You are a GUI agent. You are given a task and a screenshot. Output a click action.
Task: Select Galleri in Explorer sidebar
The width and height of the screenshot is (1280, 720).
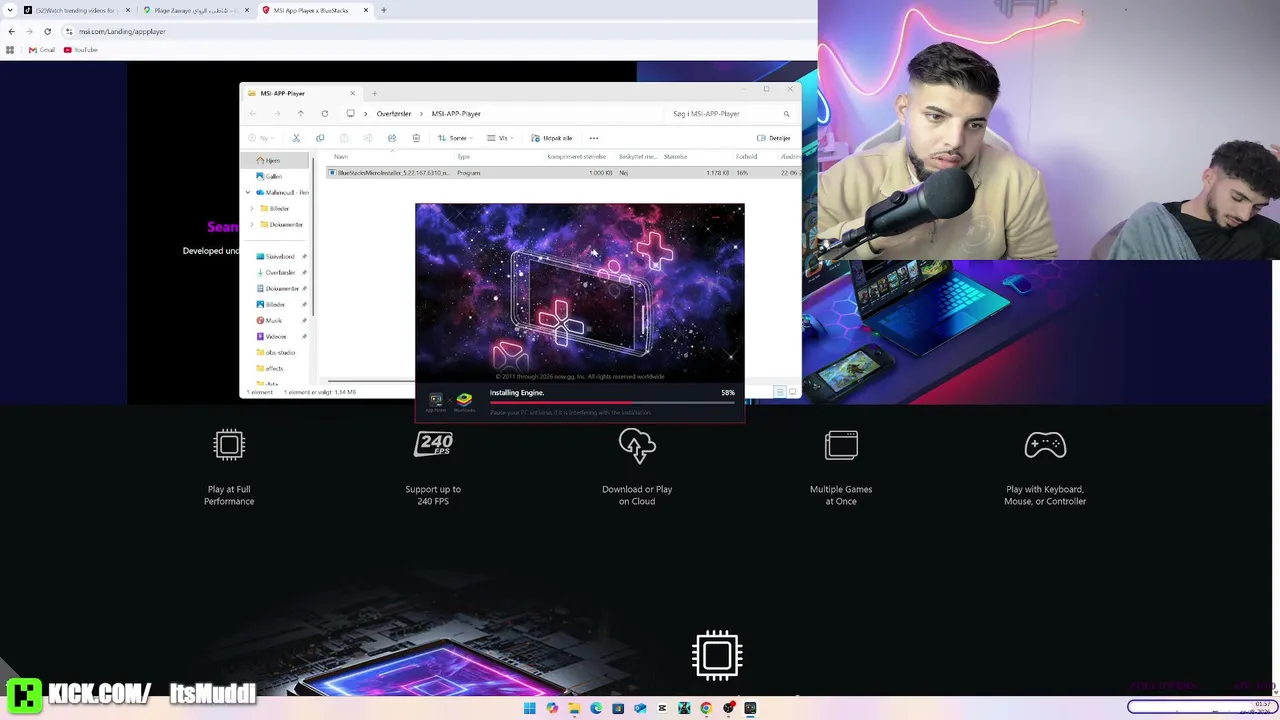coord(269,176)
